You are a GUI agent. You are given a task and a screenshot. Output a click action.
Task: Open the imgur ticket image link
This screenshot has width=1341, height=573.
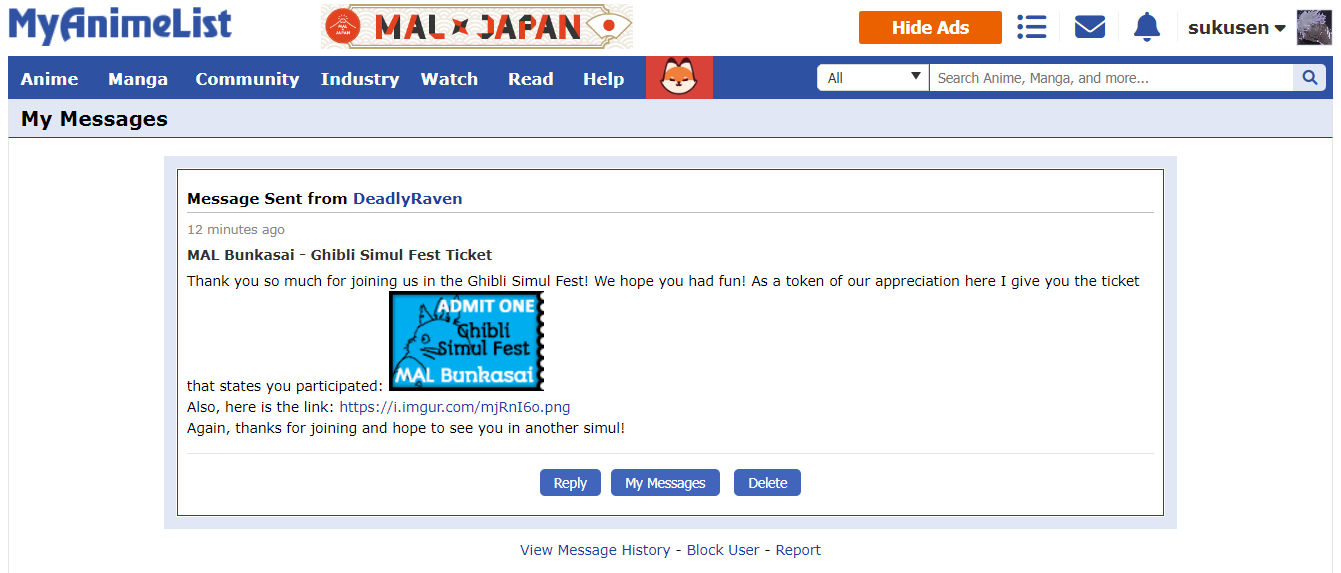pyautogui.click(x=455, y=407)
